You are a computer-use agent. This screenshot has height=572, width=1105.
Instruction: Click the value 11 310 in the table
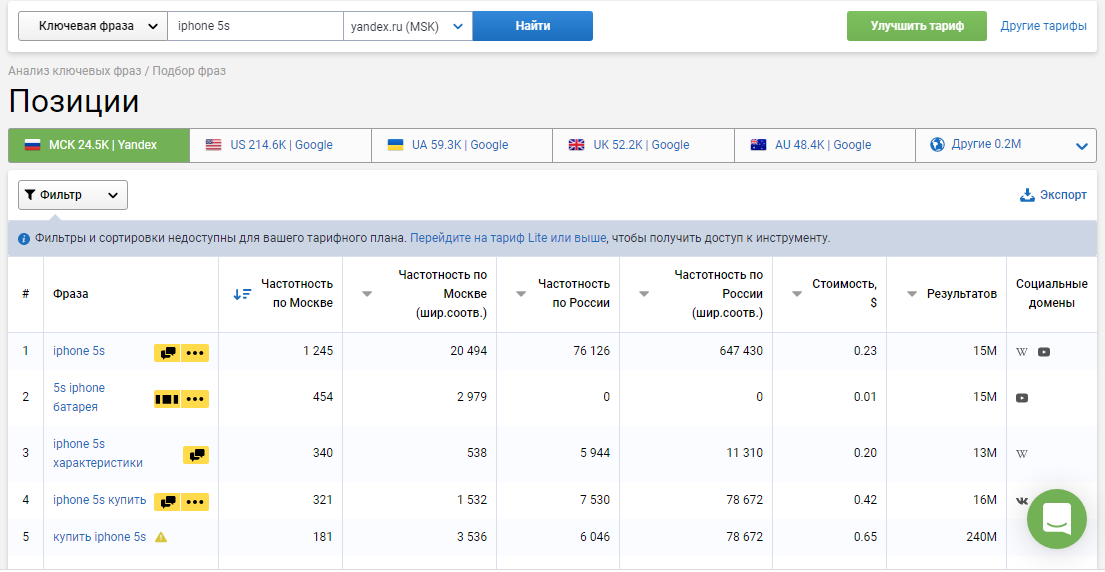click(x=744, y=454)
